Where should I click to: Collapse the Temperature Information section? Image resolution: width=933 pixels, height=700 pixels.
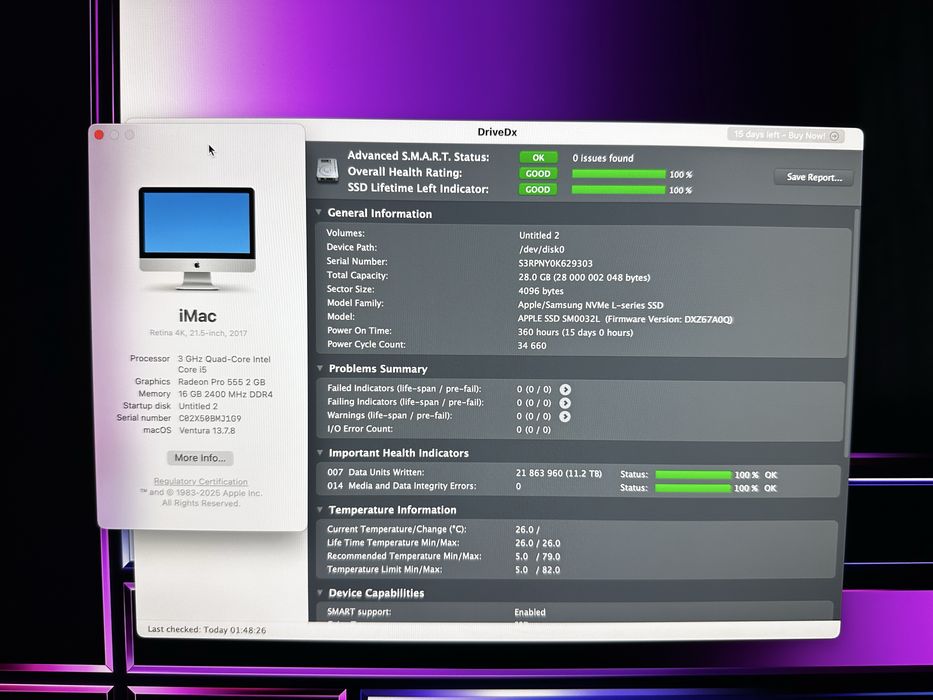[x=320, y=510]
